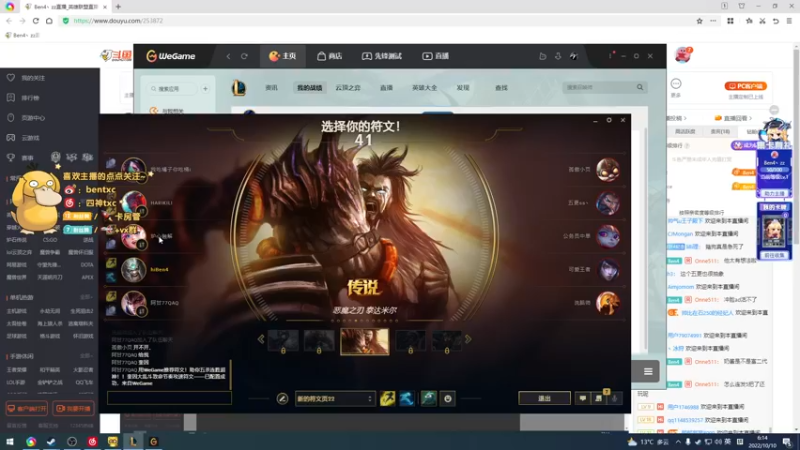Viewport: 800px width, 450px height.
Task: Click 王者荣耀 link in Douyu sidebar
Action: pos(16,369)
